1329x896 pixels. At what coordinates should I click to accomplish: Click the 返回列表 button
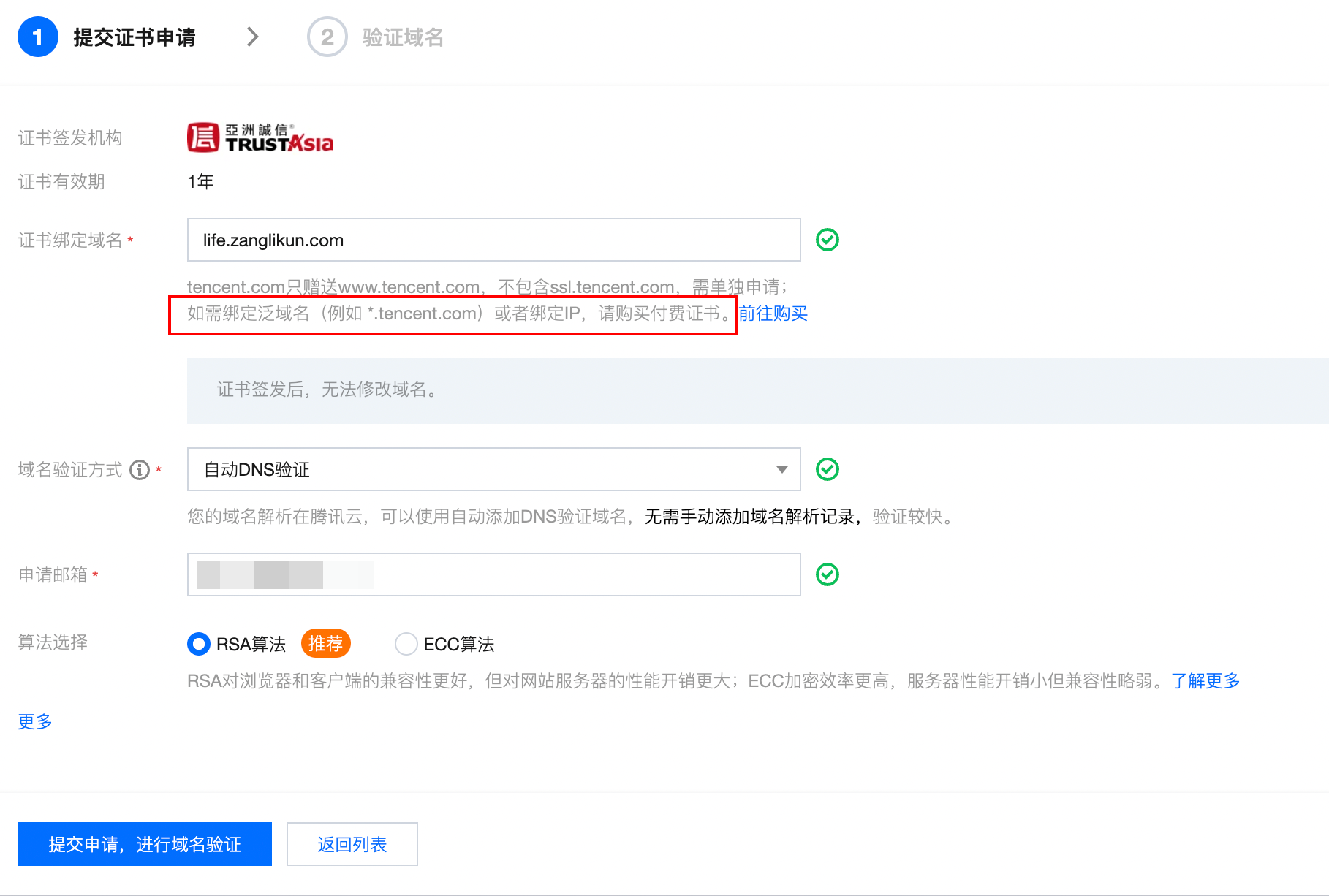tap(352, 844)
